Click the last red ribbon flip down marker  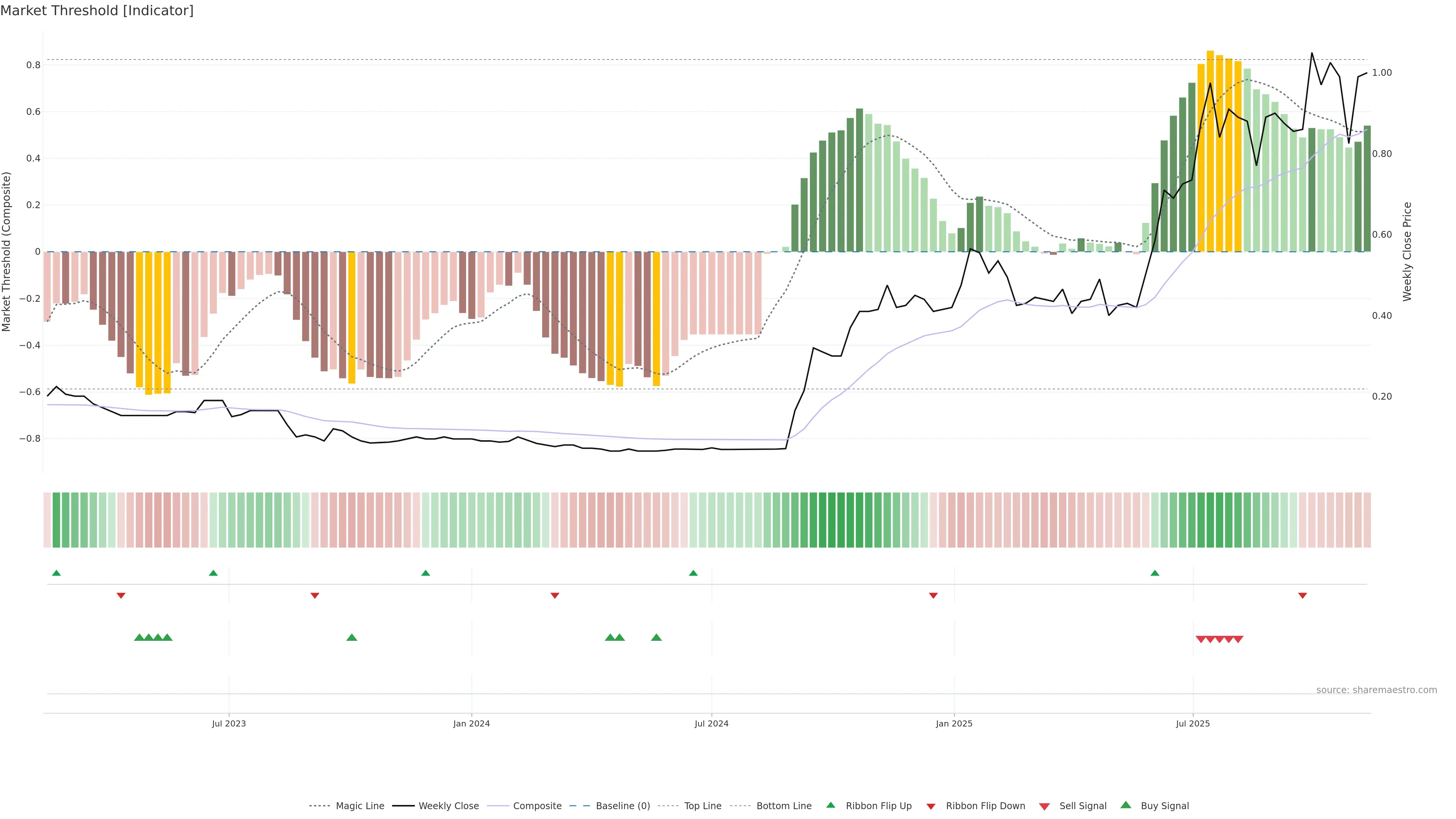click(1302, 596)
